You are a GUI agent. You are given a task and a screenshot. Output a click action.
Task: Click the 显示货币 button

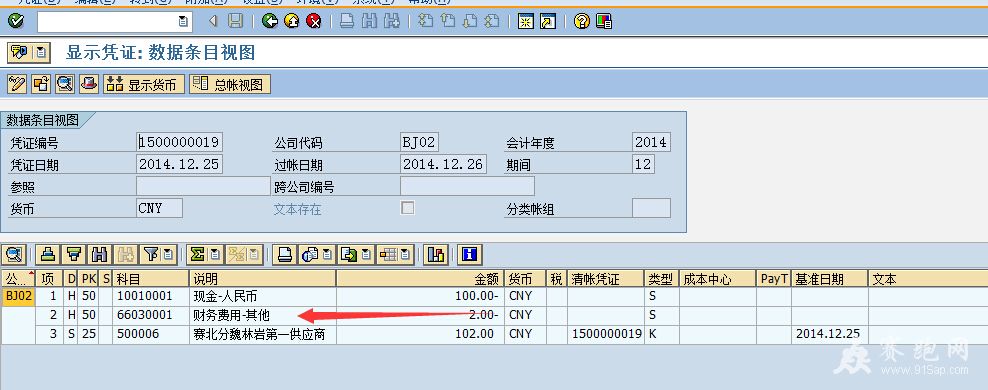coord(144,84)
